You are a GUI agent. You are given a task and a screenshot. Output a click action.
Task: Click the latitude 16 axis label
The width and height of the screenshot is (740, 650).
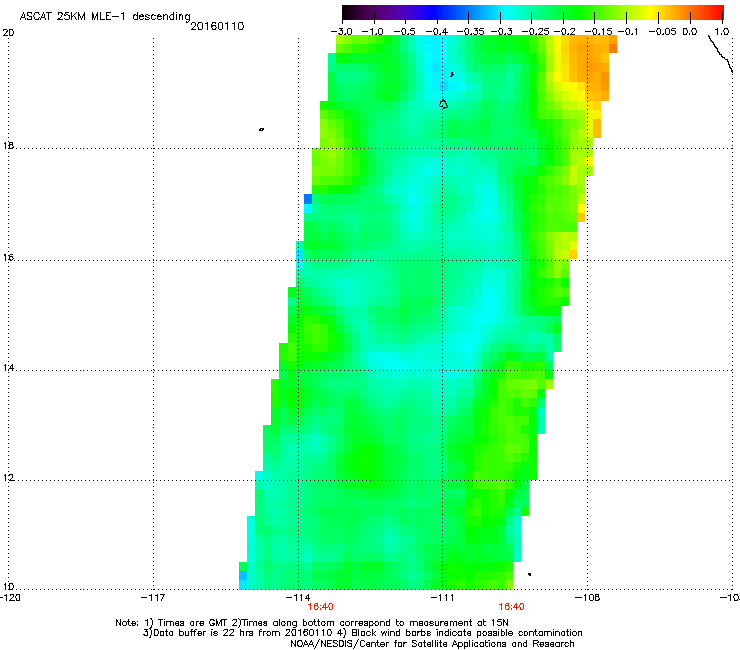click(x=8, y=257)
